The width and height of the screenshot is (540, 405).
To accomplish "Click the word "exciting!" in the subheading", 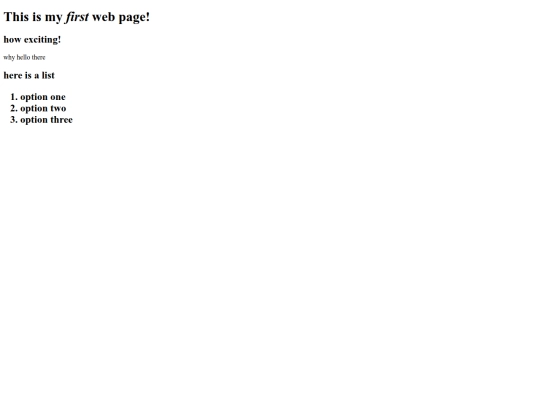I will (x=42, y=40).
